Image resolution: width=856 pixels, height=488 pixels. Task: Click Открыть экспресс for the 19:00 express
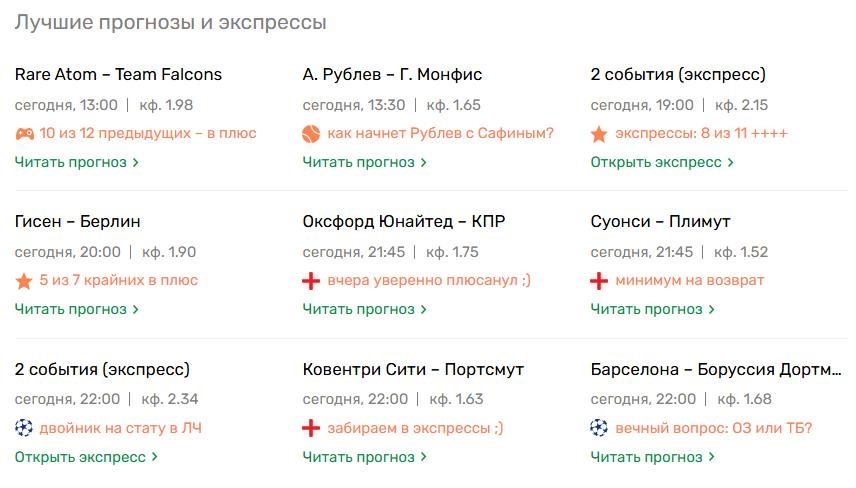pyautogui.click(x=662, y=163)
